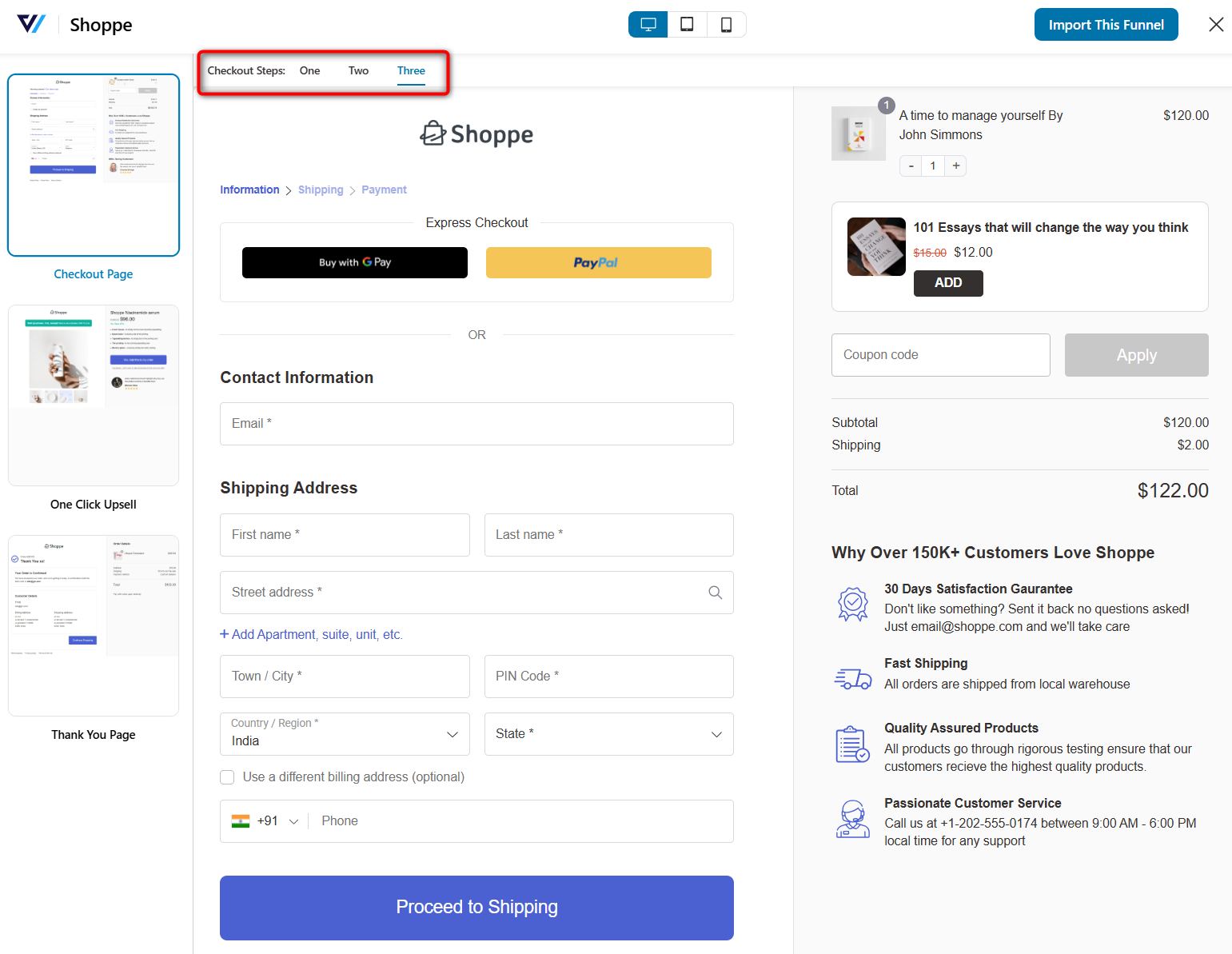Click the Apply coupon button
1232x954 pixels.
click(x=1136, y=355)
